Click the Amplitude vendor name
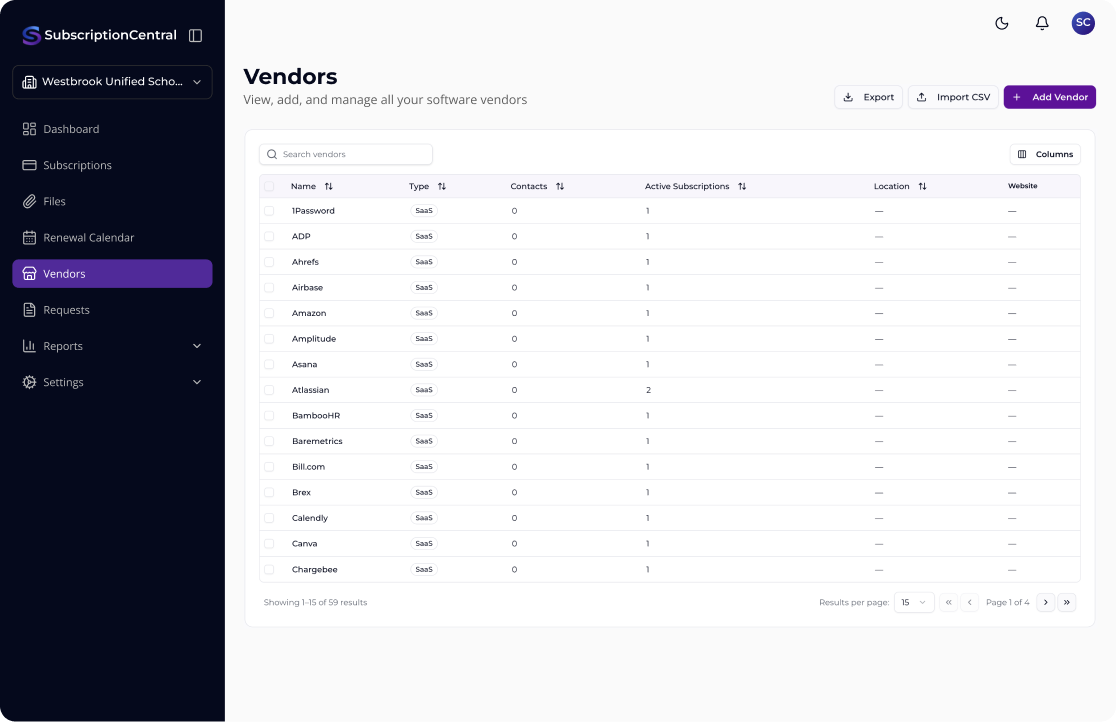The width and height of the screenshot is (1116, 722). point(314,339)
